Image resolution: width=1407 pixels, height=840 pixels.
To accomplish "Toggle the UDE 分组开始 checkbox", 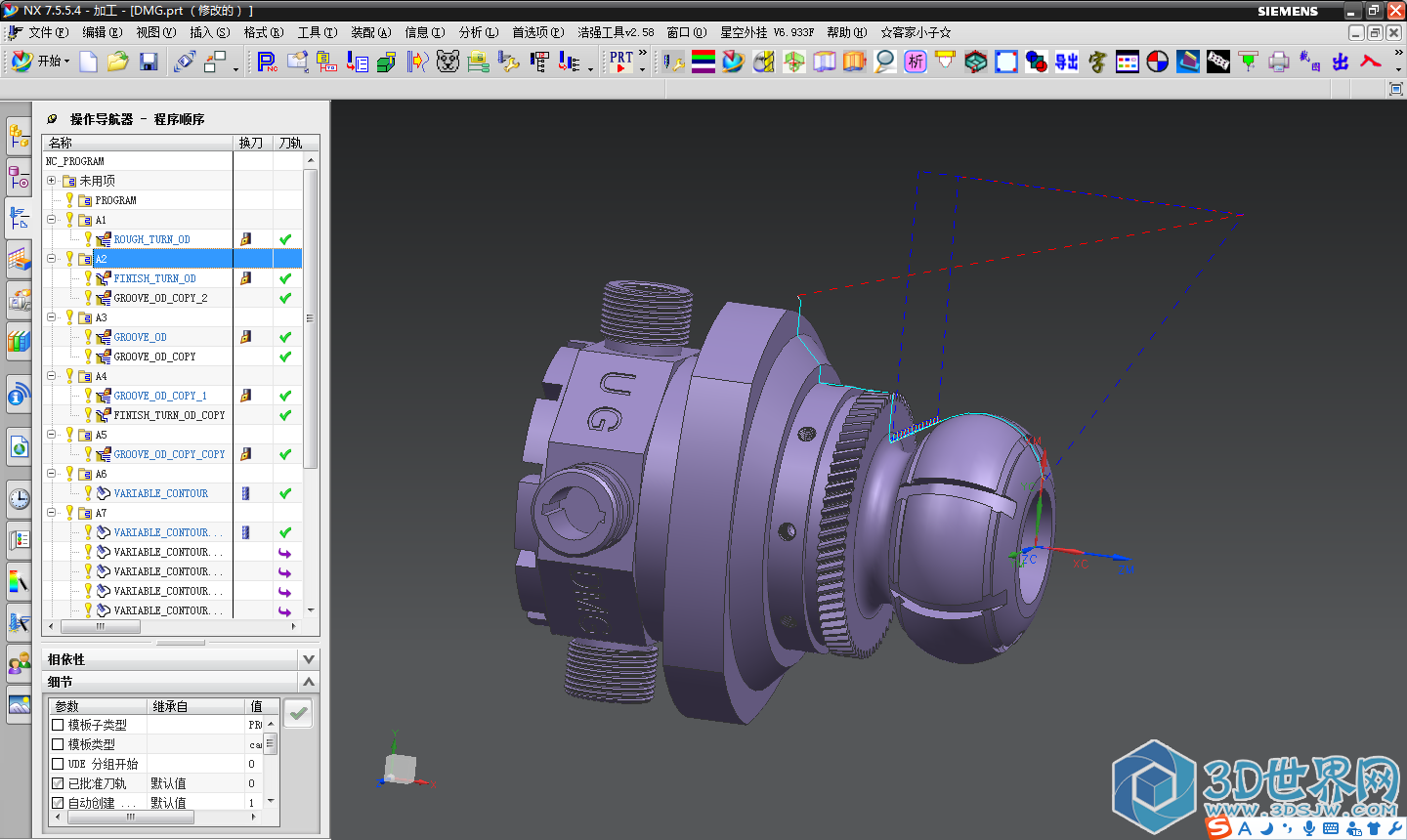I will (x=58, y=764).
